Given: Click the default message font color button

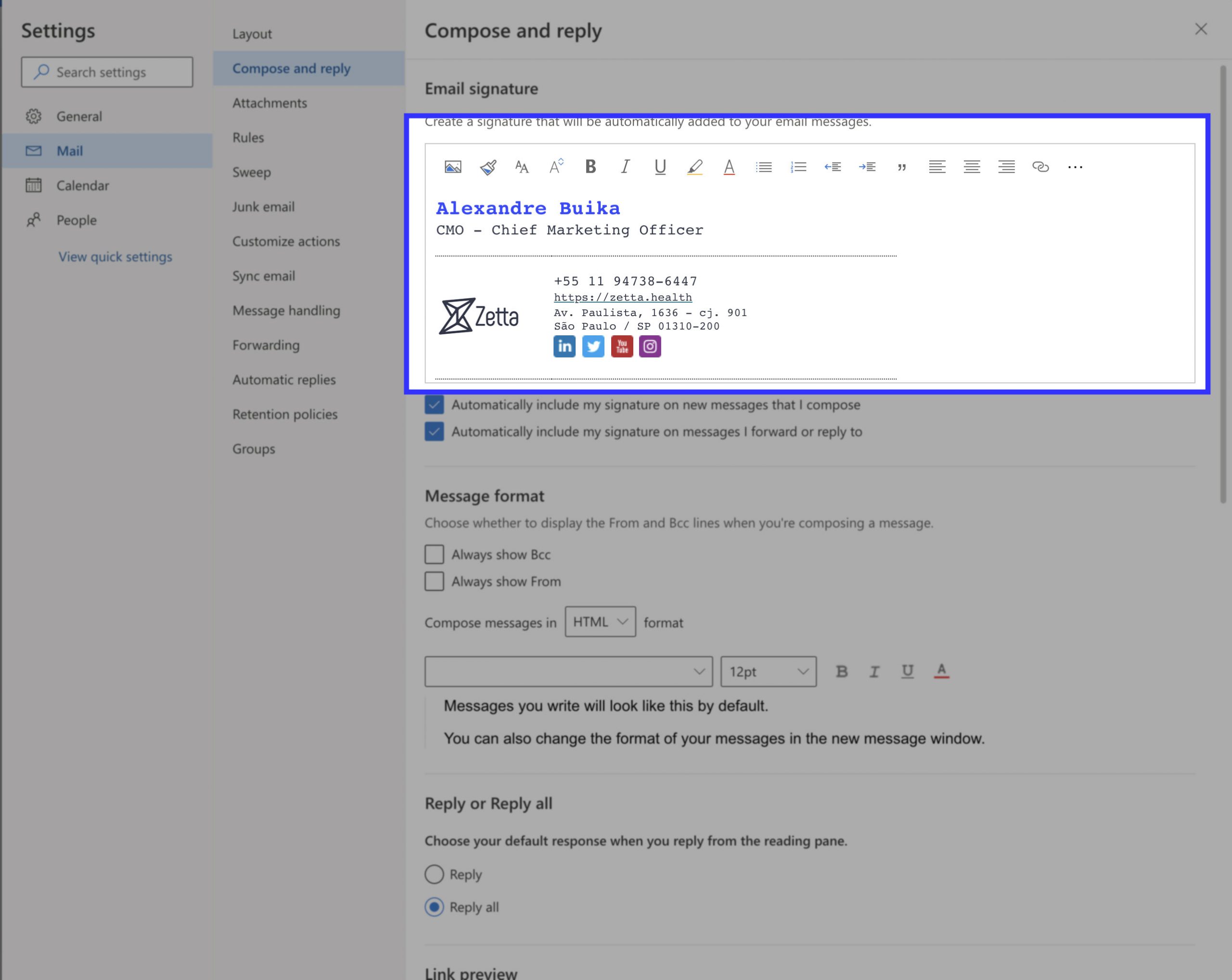Looking at the screenshot, I should tap(941, 672).
